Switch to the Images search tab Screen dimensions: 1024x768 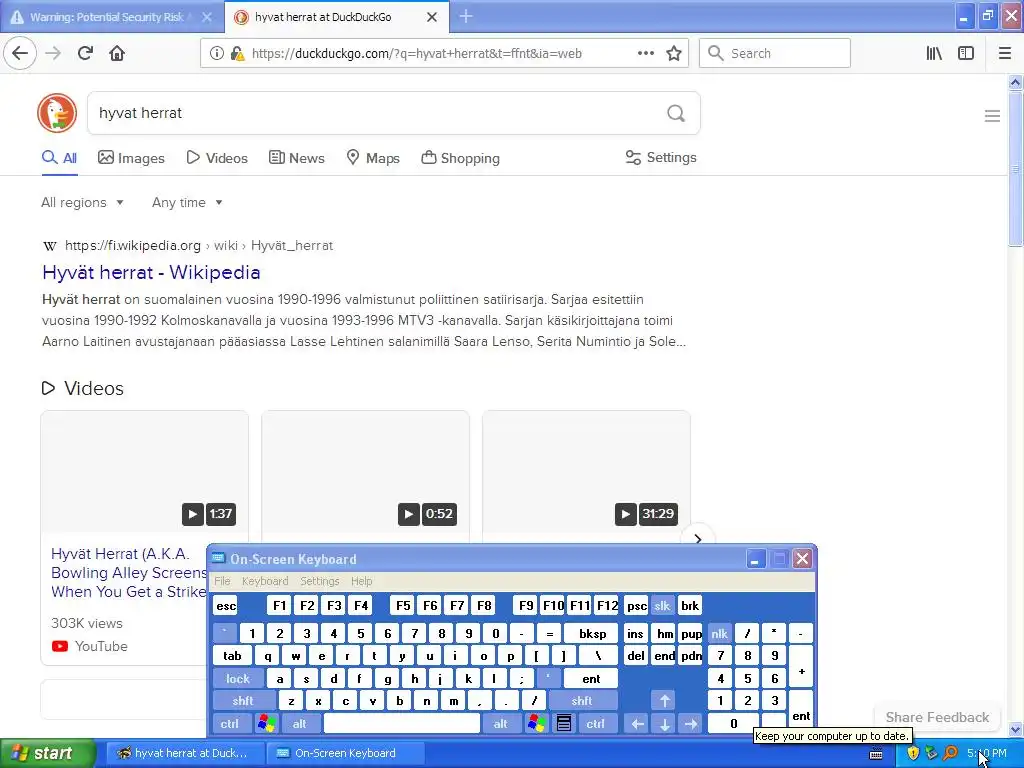pos(131,158)
